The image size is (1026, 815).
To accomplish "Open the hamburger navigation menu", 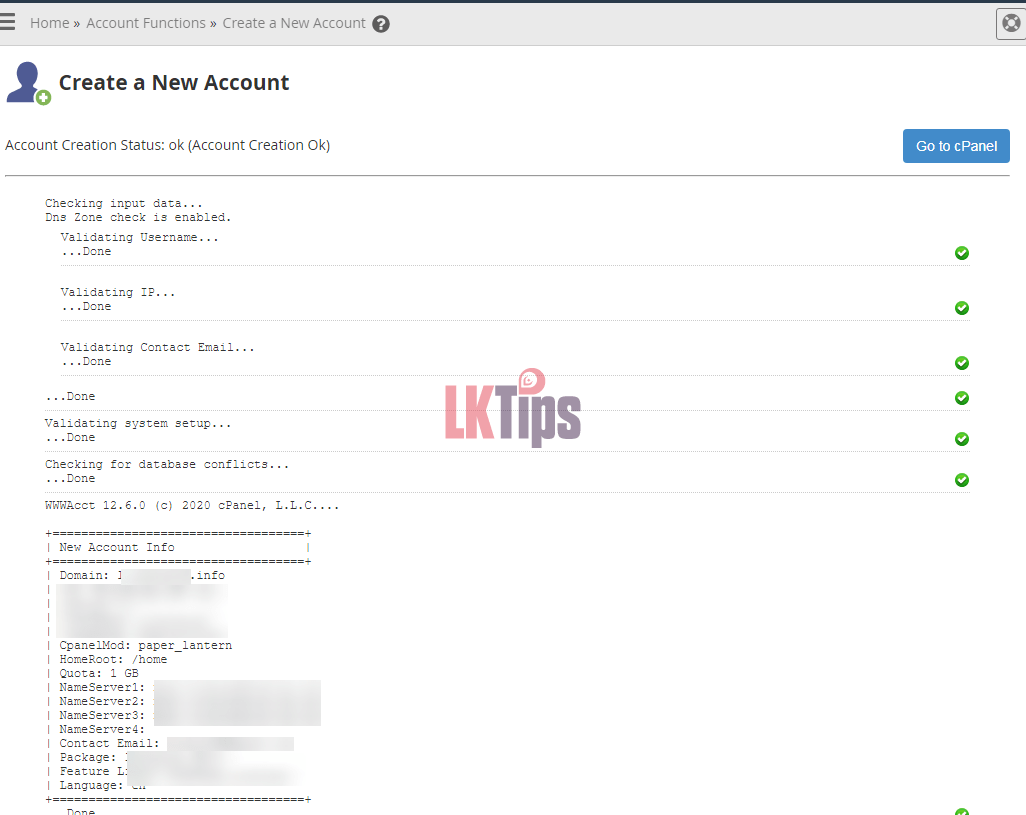I will tap(8, 22).
